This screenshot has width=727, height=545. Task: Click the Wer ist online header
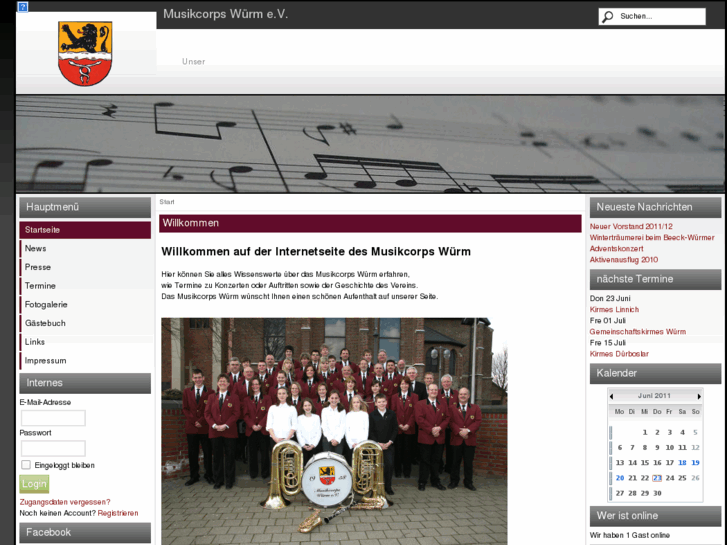(655, 516)
